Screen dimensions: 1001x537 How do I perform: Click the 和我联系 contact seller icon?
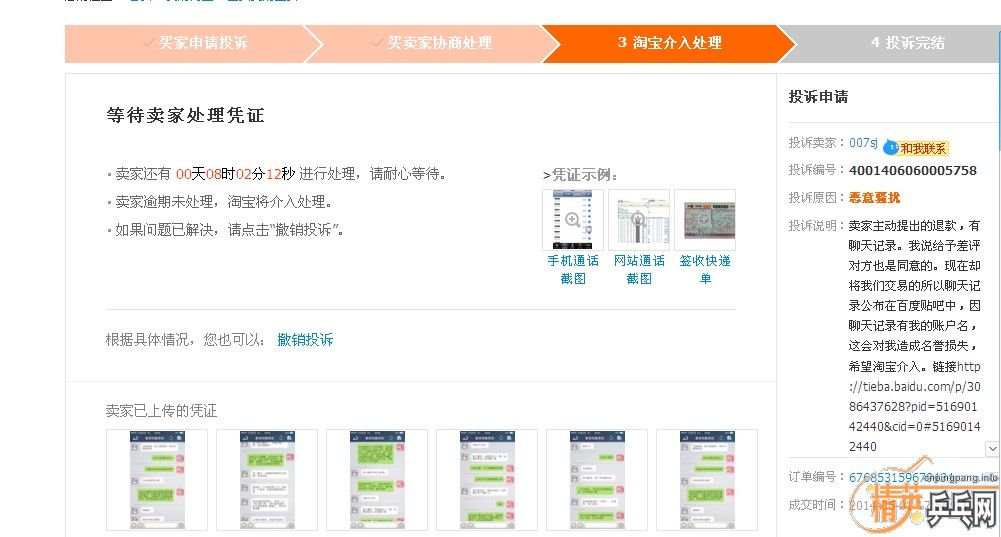pyautogui.click(x=916, y=148)
